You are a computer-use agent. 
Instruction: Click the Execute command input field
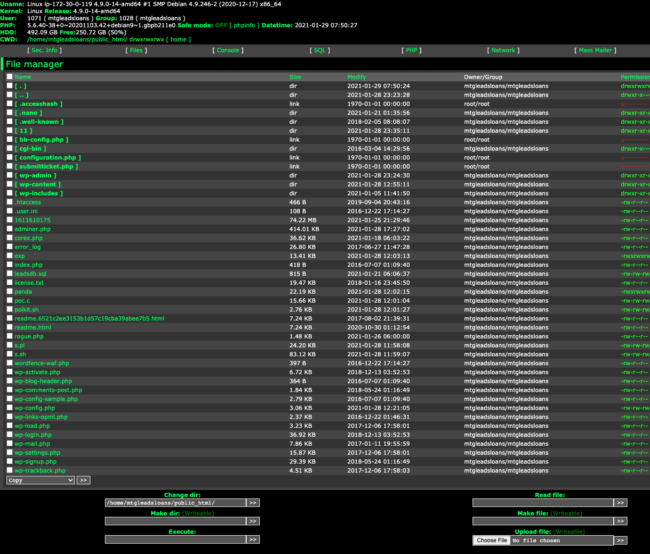[175, 539]
